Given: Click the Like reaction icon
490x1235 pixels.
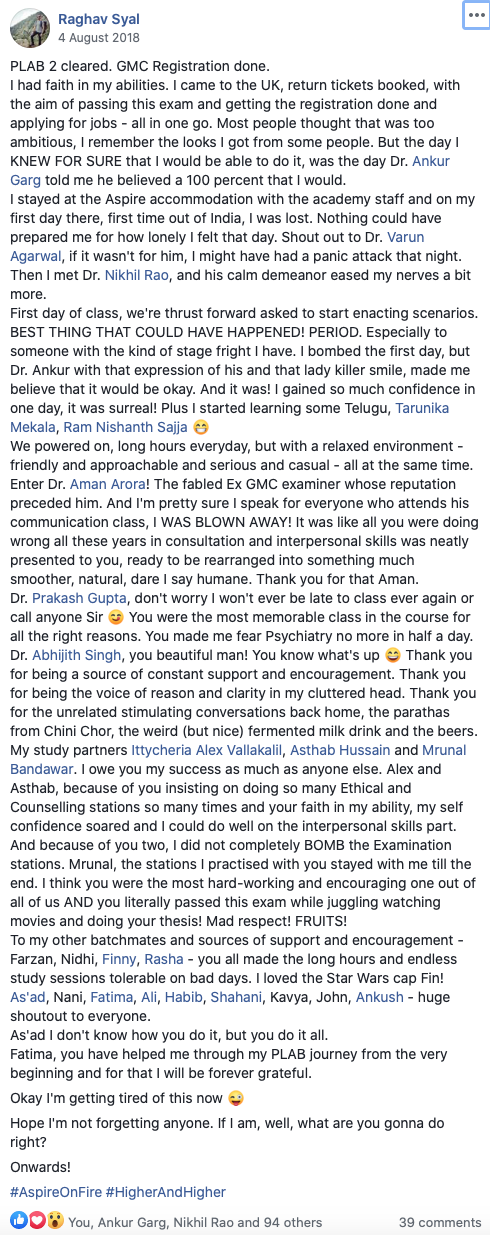Looking at the screenshot, I should 17,1221.
